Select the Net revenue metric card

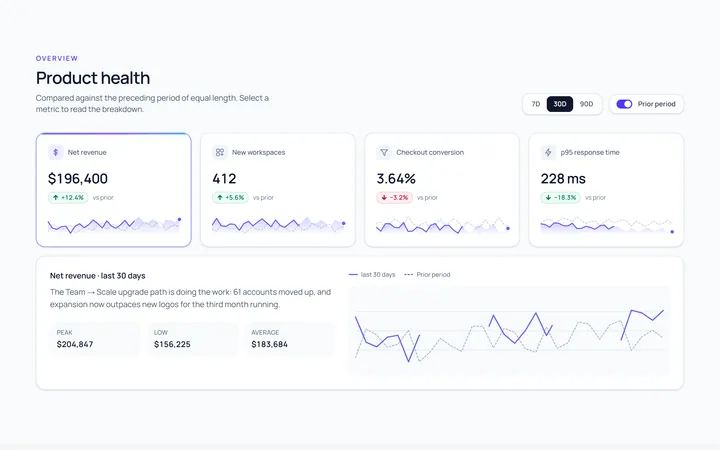point(114,190)
